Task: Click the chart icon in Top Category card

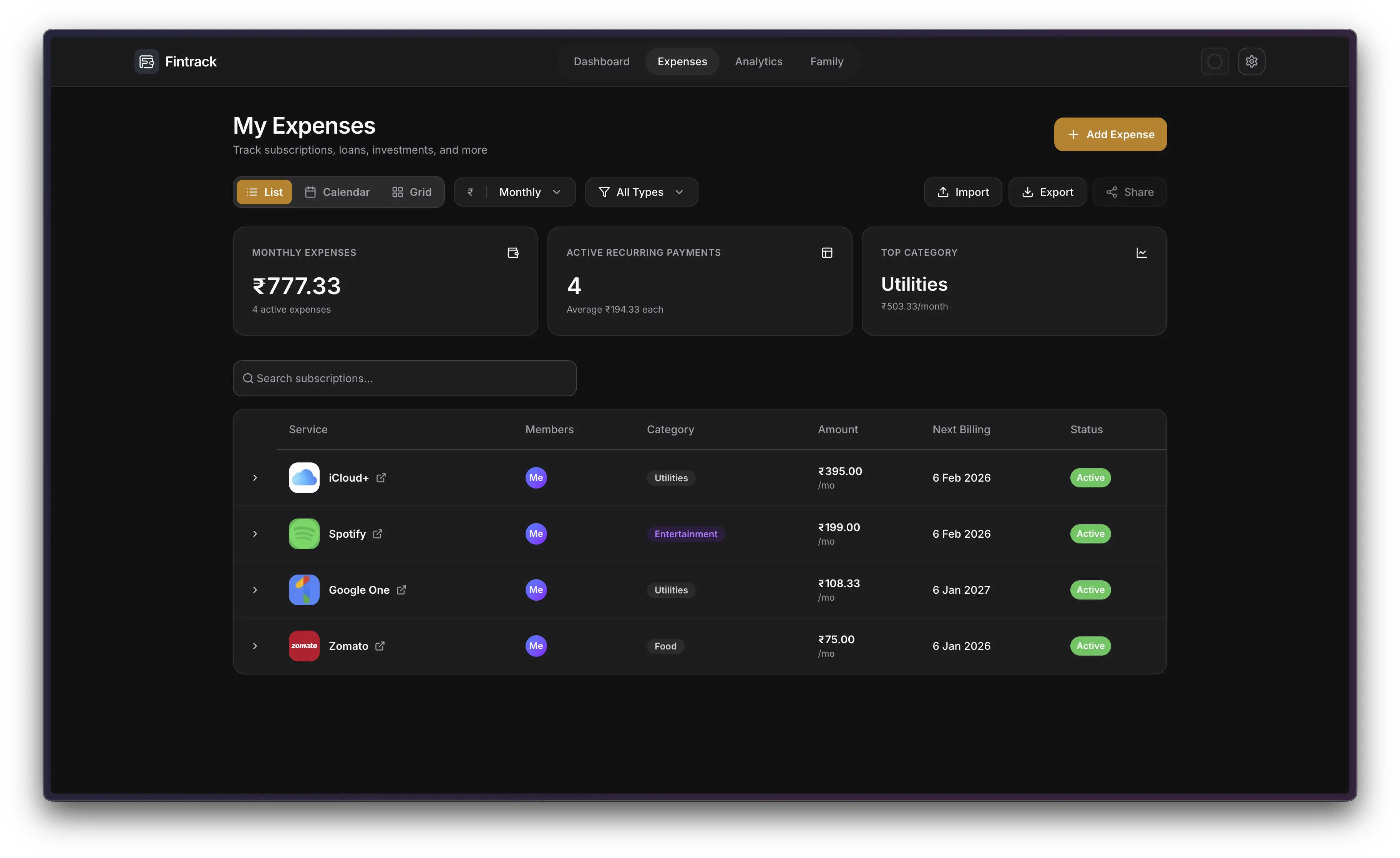Action: tap(1141, 253)
